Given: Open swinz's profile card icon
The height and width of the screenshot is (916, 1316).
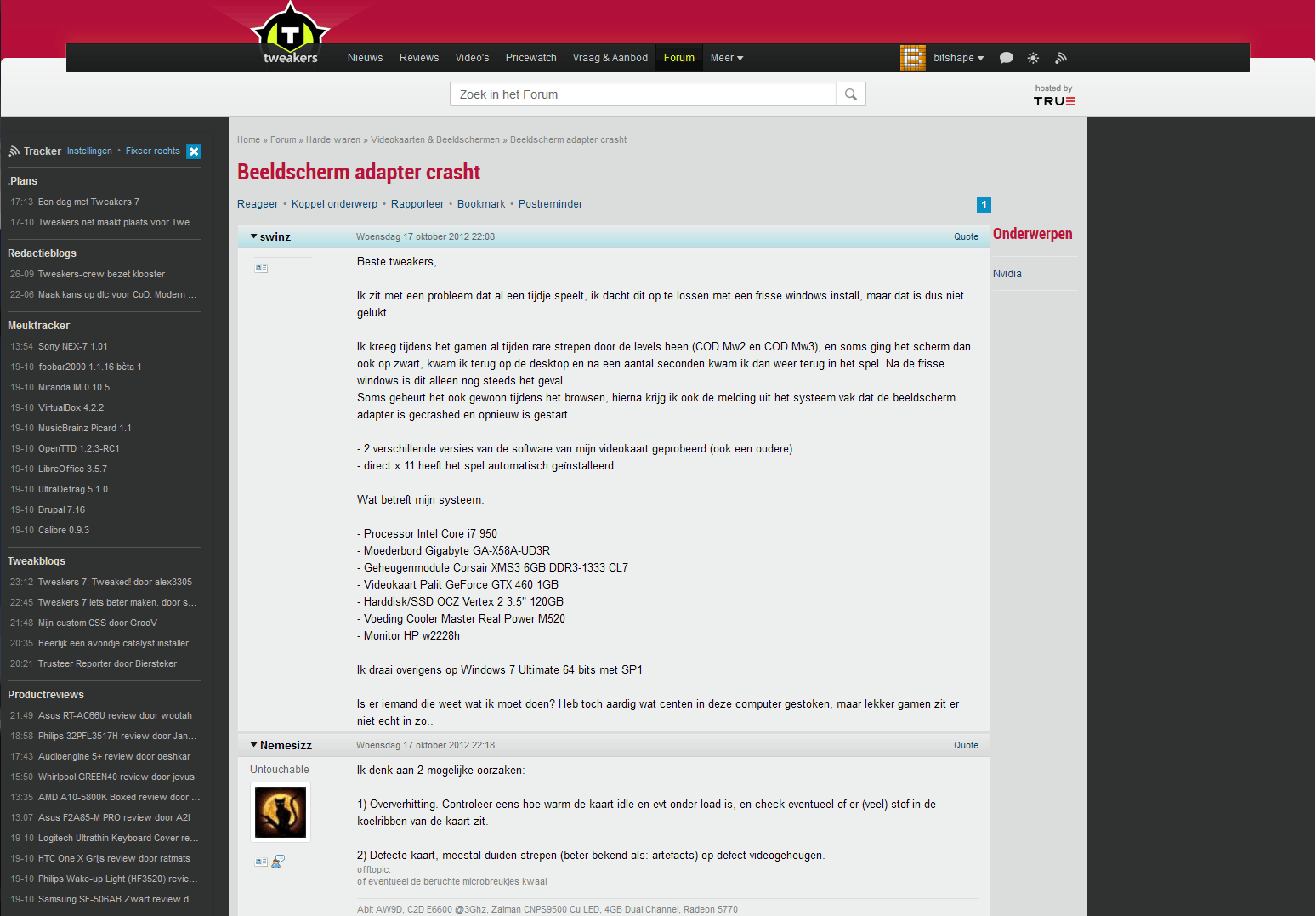Looking at the screenshot, I should (x=261, y=268).
